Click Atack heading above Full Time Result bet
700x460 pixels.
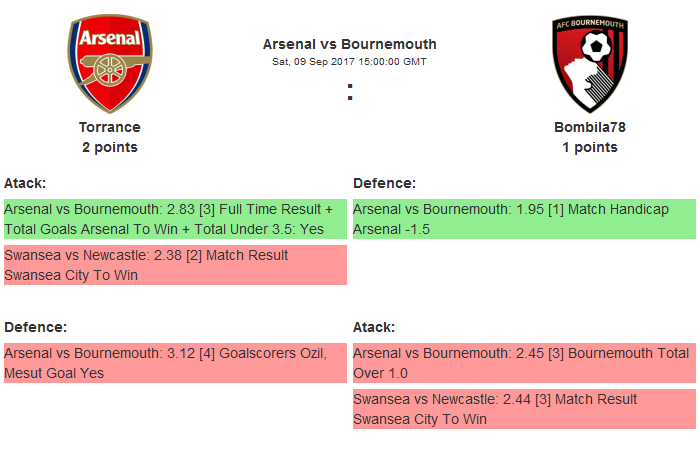(25, 183)
